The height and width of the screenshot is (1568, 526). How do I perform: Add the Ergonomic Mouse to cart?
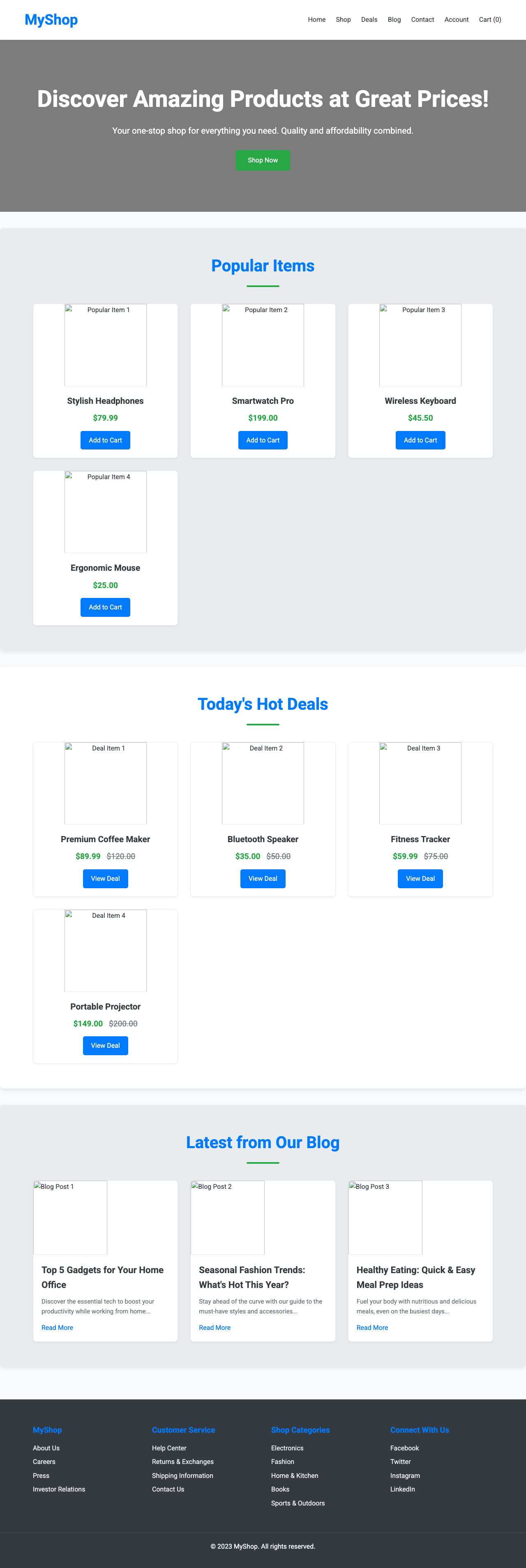105,607
